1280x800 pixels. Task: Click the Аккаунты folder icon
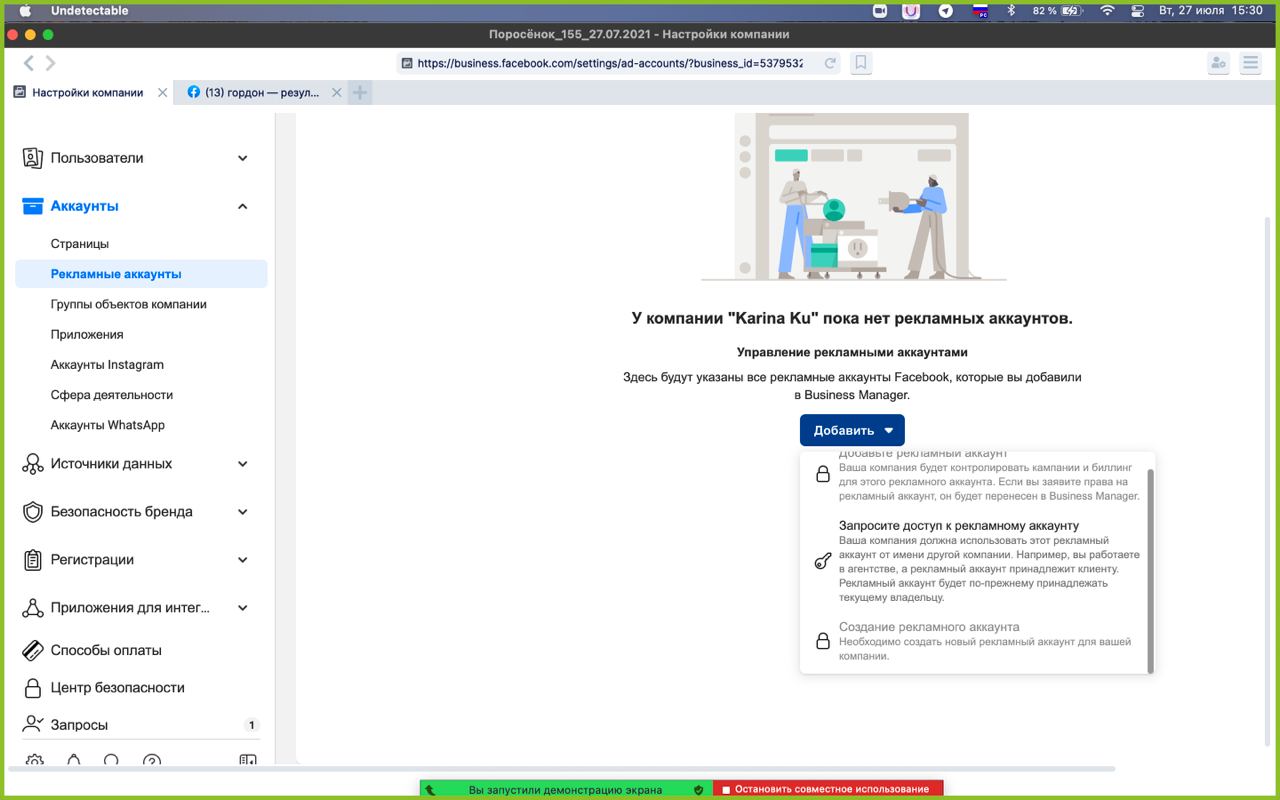[33, 206]
